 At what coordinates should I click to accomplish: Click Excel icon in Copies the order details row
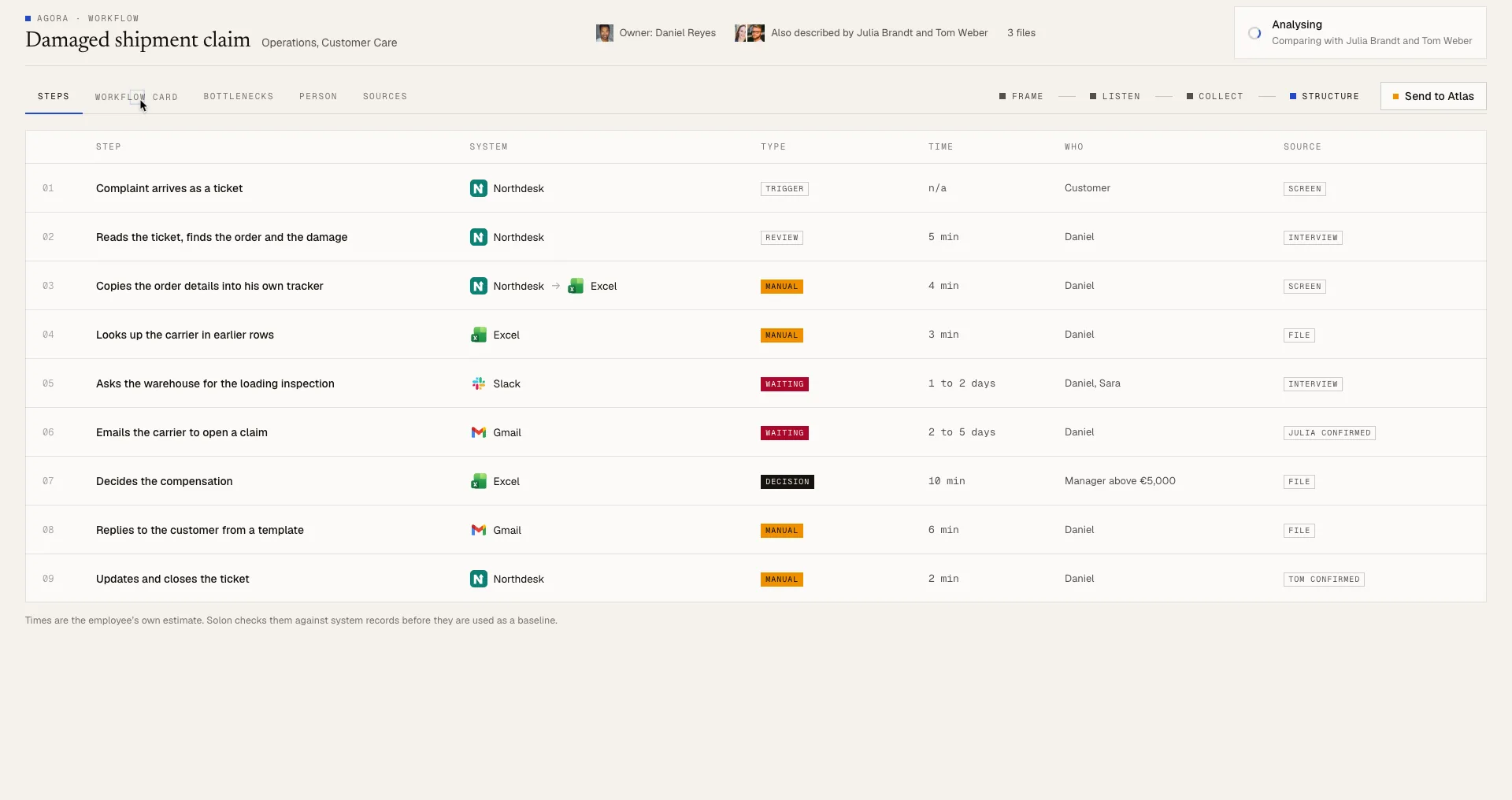pyautogui.click(x=576, y=286)
